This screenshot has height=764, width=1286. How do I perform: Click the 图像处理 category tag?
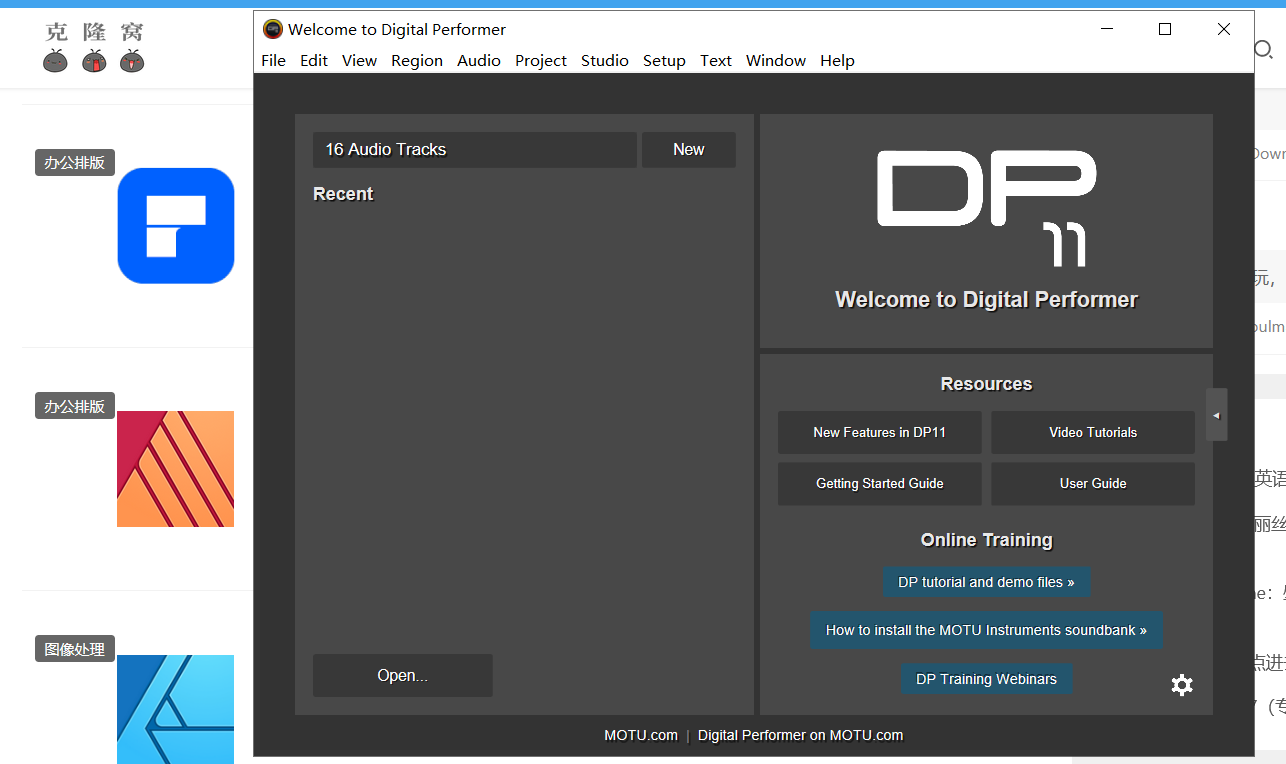pos(75,649)
